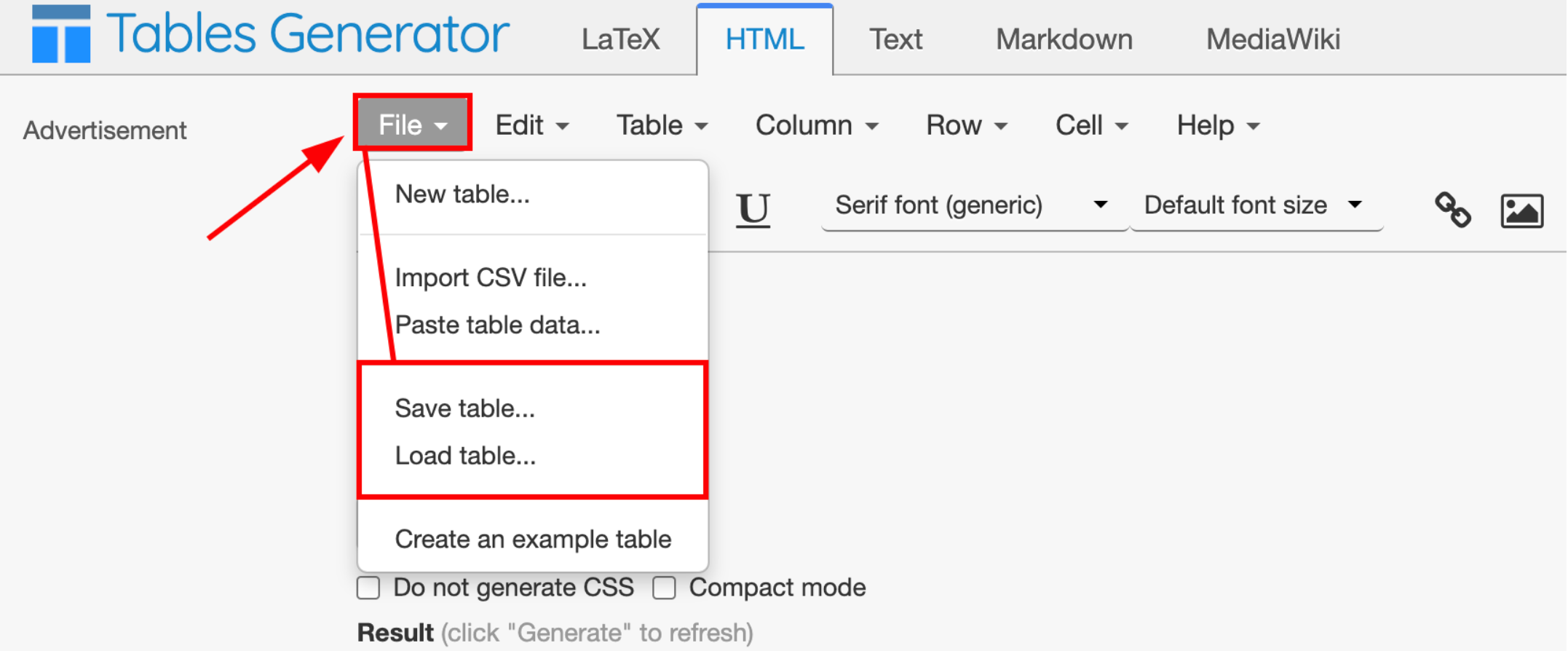
Task: Expand the Edit dropdown menu
Action: click(x=531, y=125)
